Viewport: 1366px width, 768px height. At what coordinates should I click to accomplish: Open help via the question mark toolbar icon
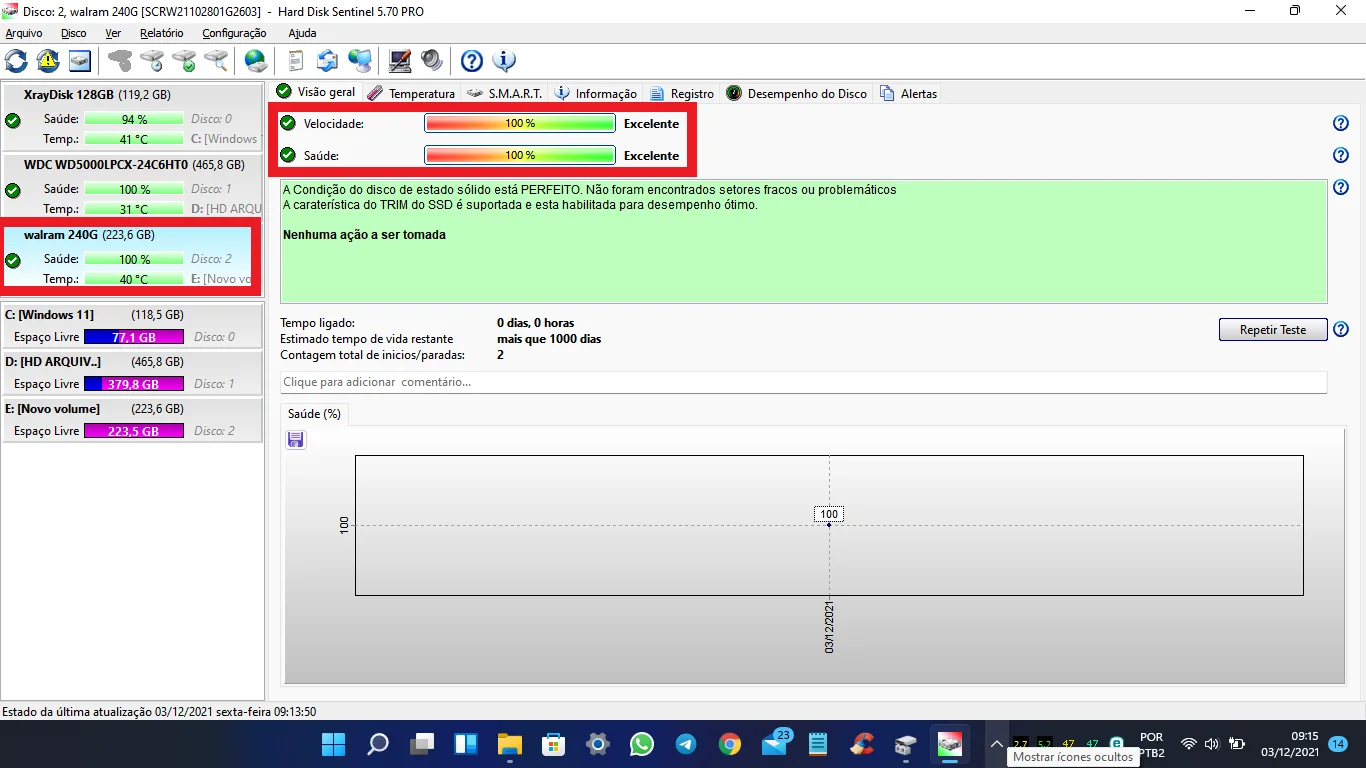pos(472,61)
